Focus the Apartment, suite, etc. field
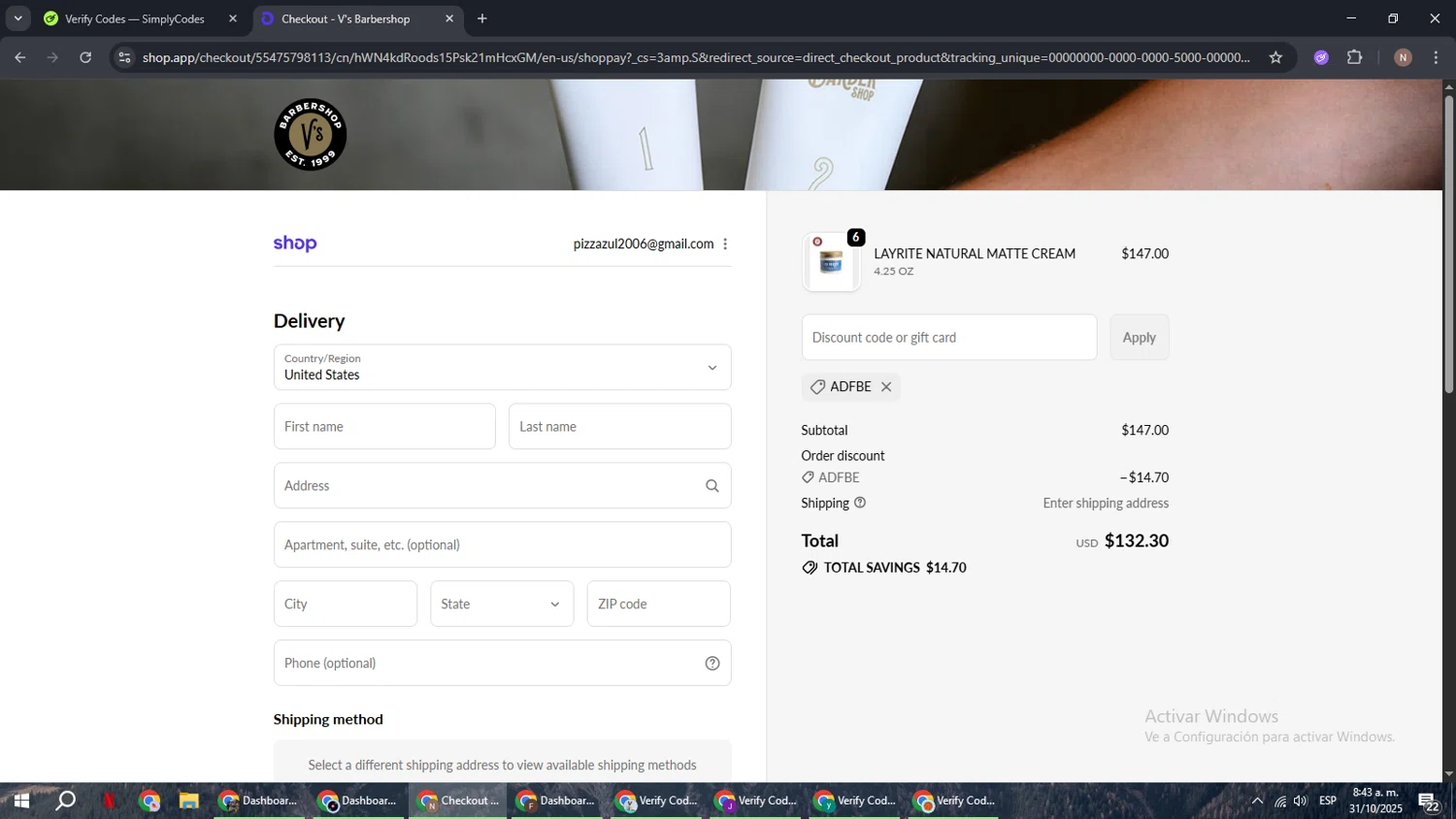The width and height of the screenshot is (1456, 819). pos(502,545)
